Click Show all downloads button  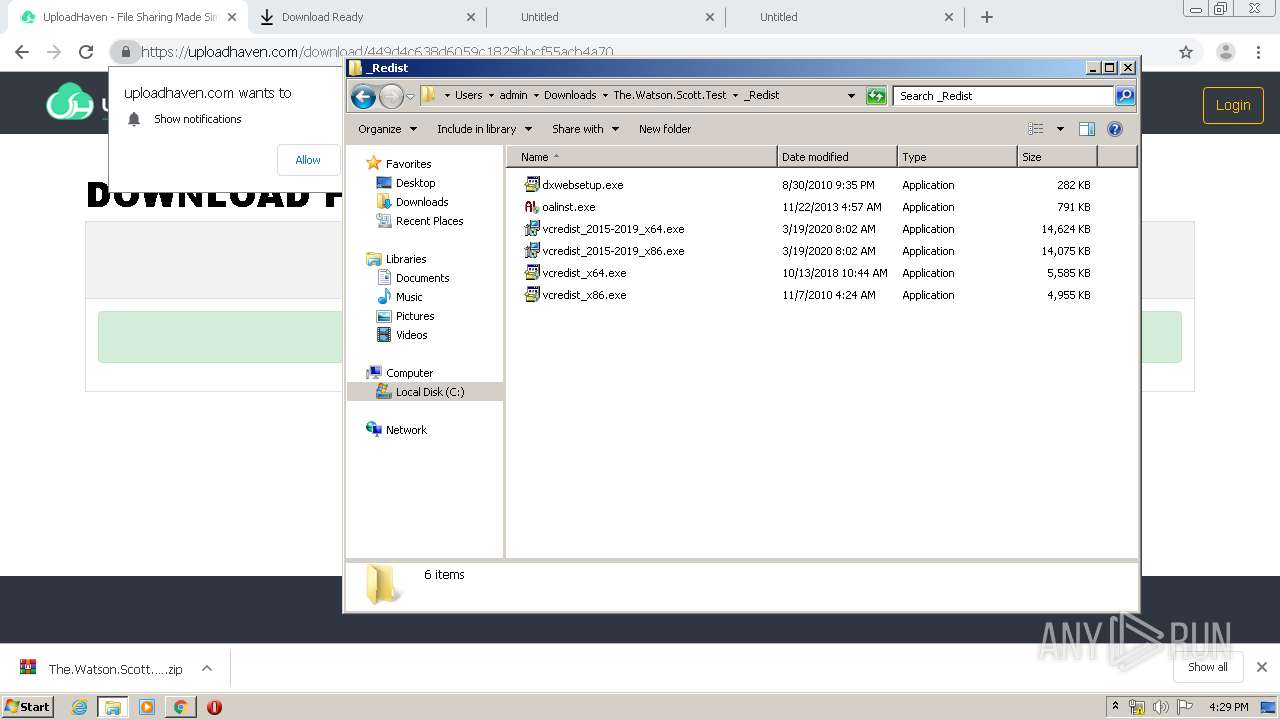click(x=1208, y=667)
